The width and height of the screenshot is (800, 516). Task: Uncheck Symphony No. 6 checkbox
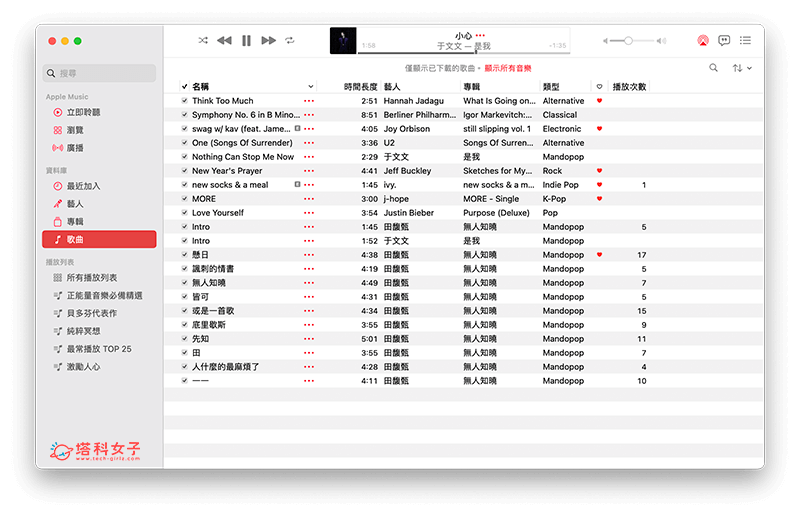(x=185, y=115)
